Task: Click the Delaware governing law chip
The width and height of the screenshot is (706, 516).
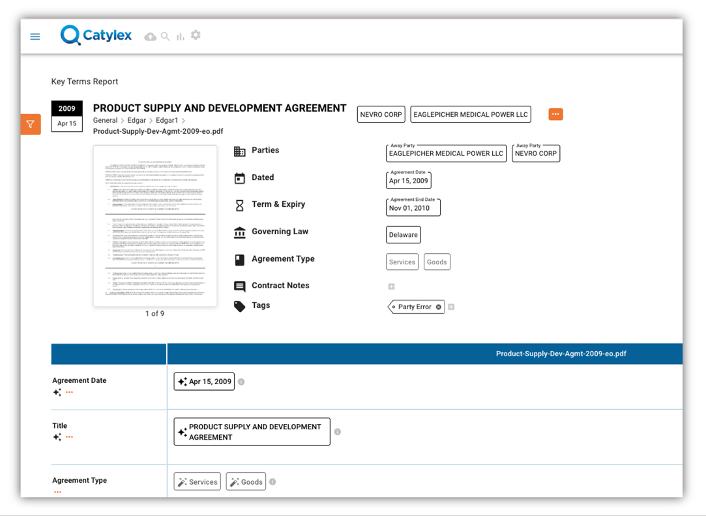Action: pyautogui.click(x=403, y=235)
